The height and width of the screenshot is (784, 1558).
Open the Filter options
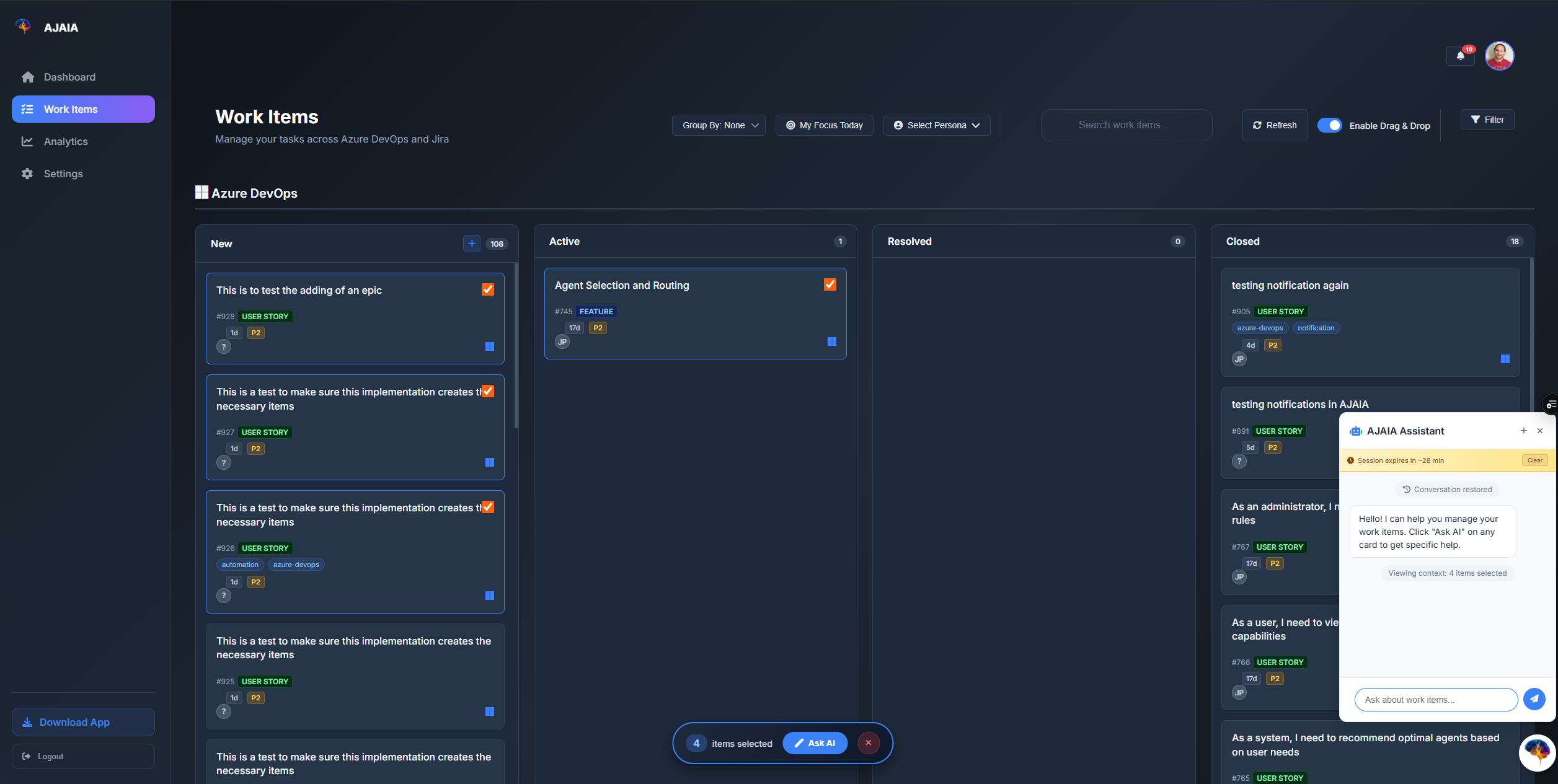[x=1487, y=120]
